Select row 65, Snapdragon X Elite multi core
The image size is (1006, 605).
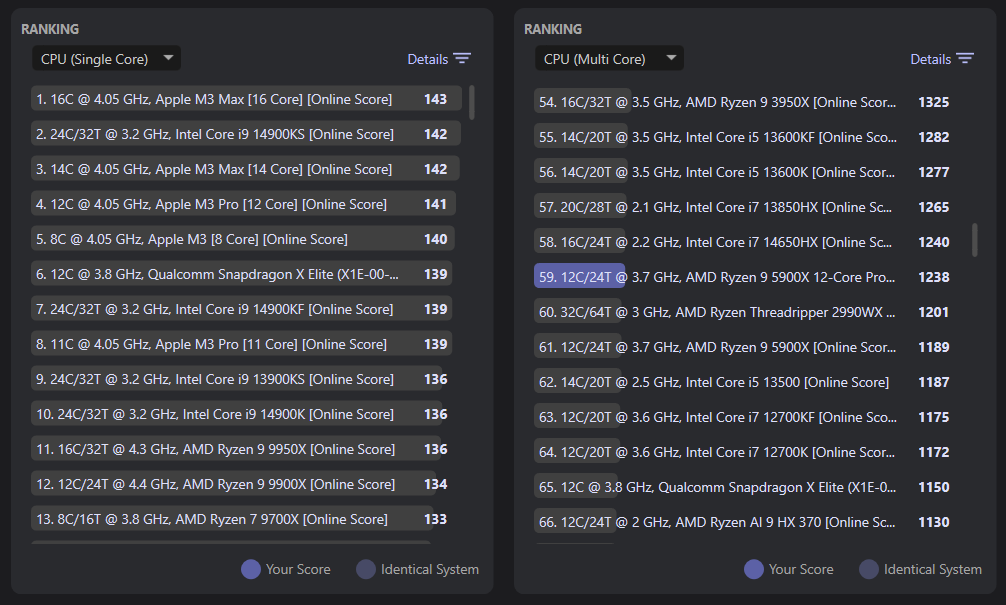pyautogui.click(x=749, y=487)
